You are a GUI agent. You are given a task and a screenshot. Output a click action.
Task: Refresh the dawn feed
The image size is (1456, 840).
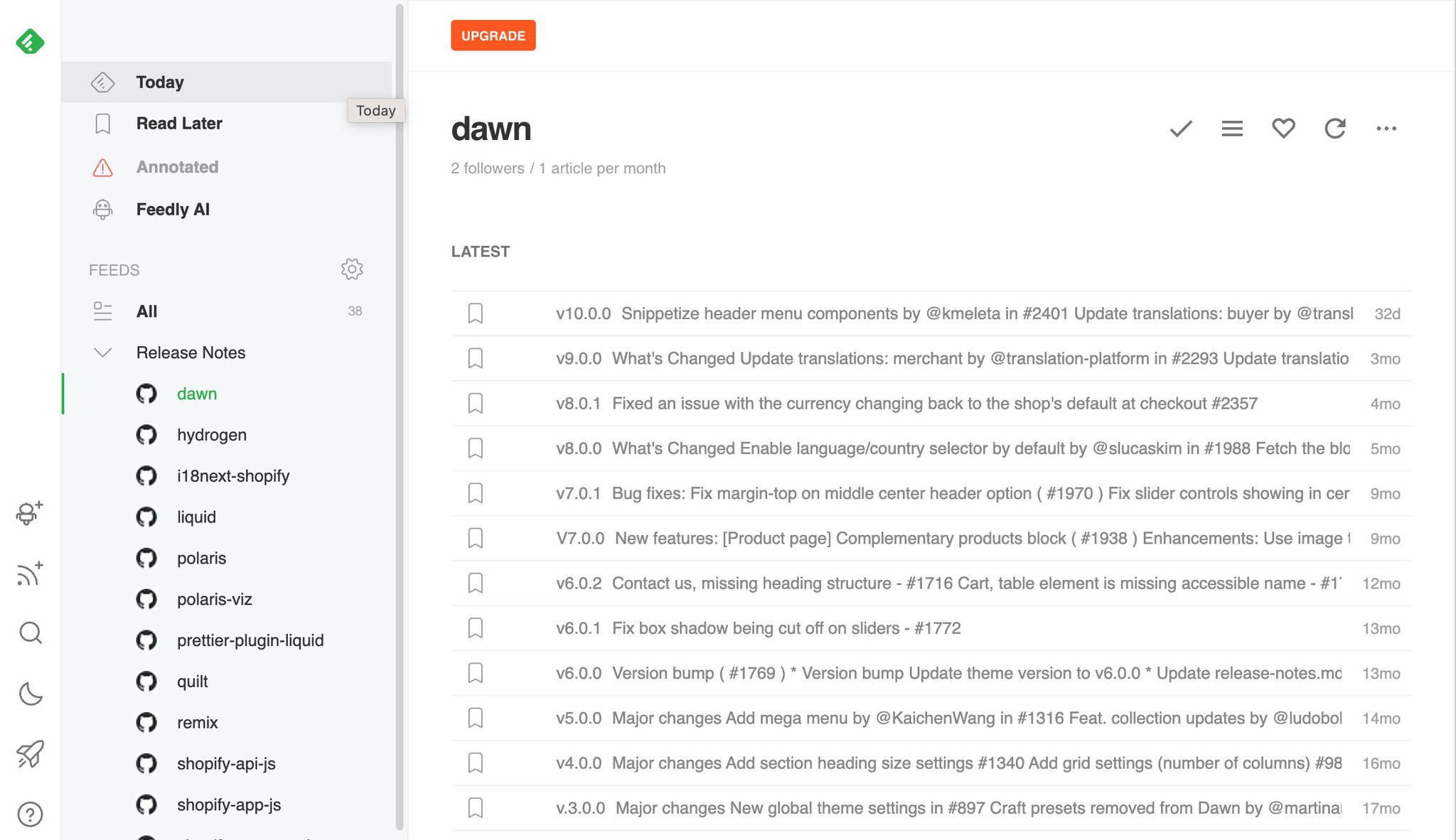1334,129
